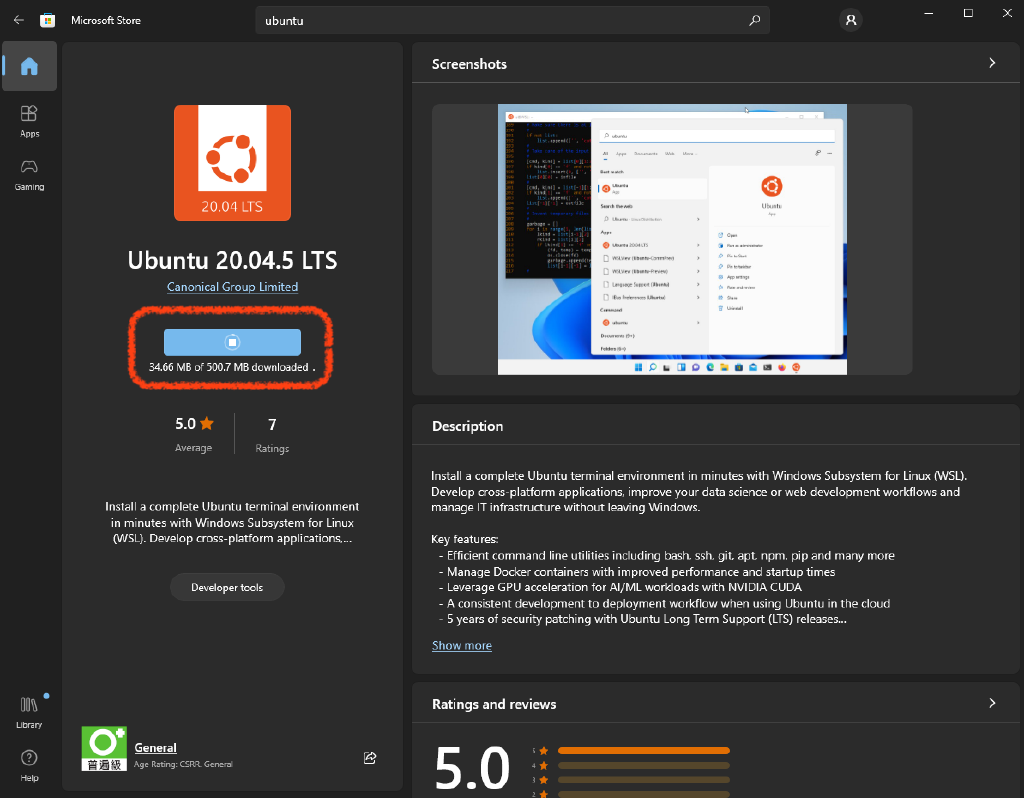Screen dimensions: 1024x798
Task: Open the Canonical Group Limited link
Action: pyautogui.click(x=232, y=286)
